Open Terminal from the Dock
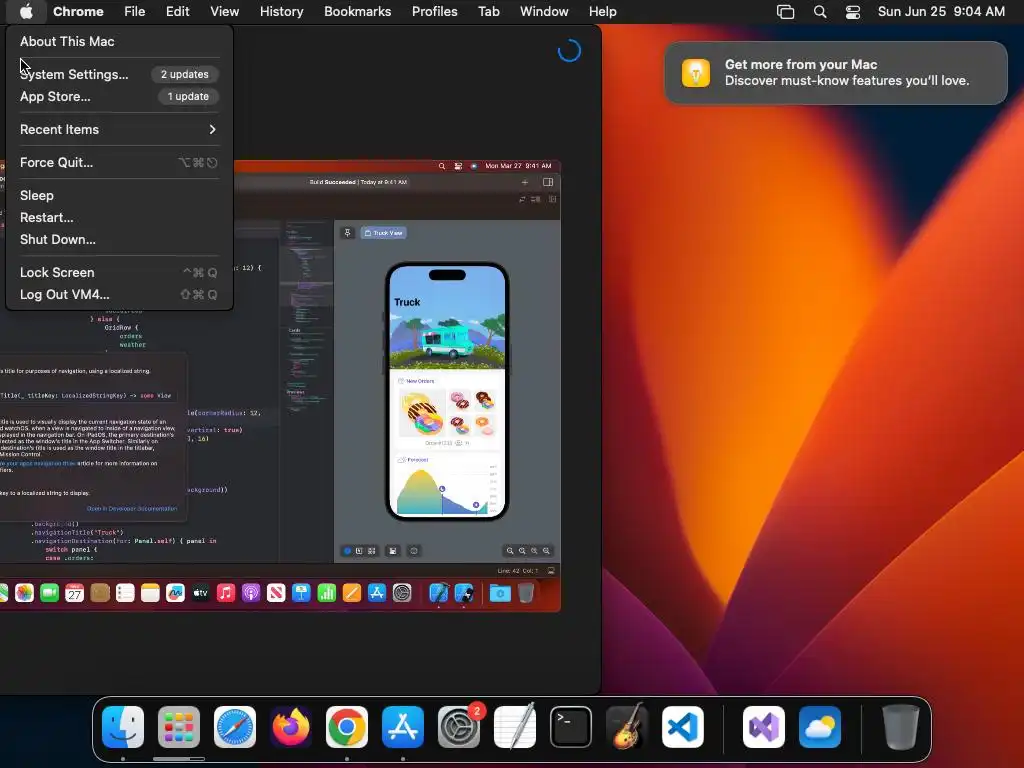 571,727
